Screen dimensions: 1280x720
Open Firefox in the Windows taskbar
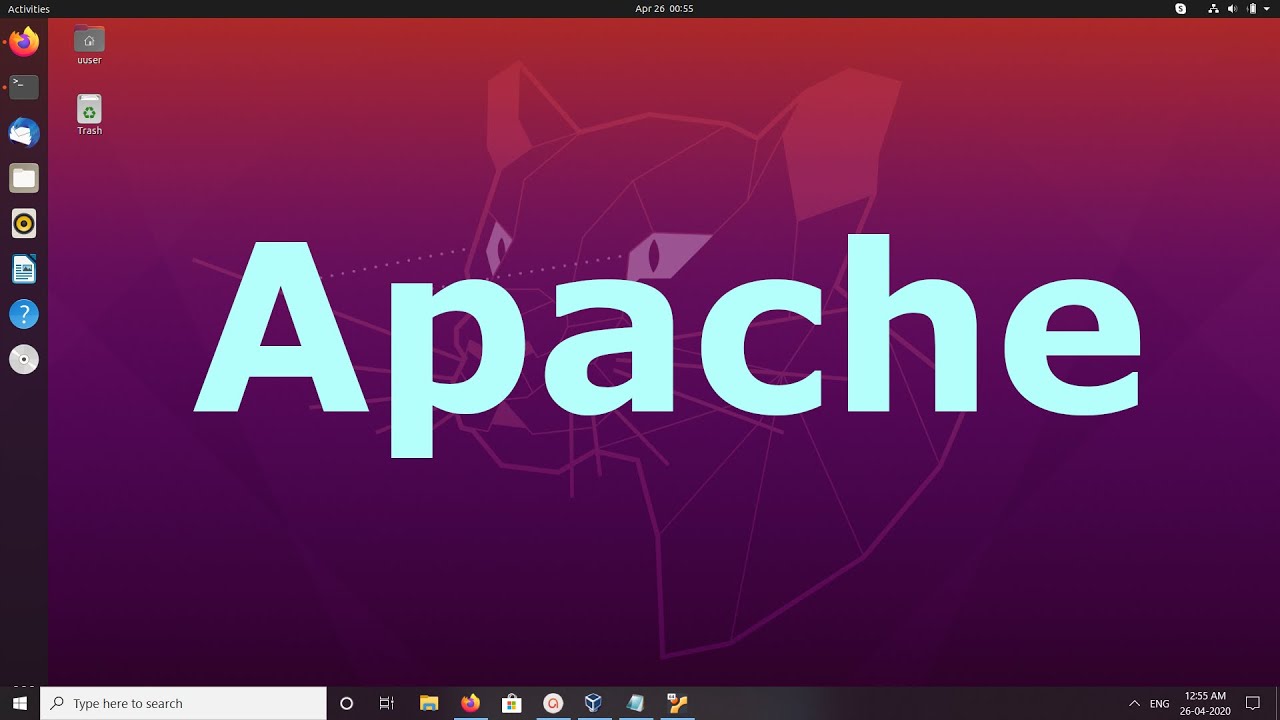(470, 703)
